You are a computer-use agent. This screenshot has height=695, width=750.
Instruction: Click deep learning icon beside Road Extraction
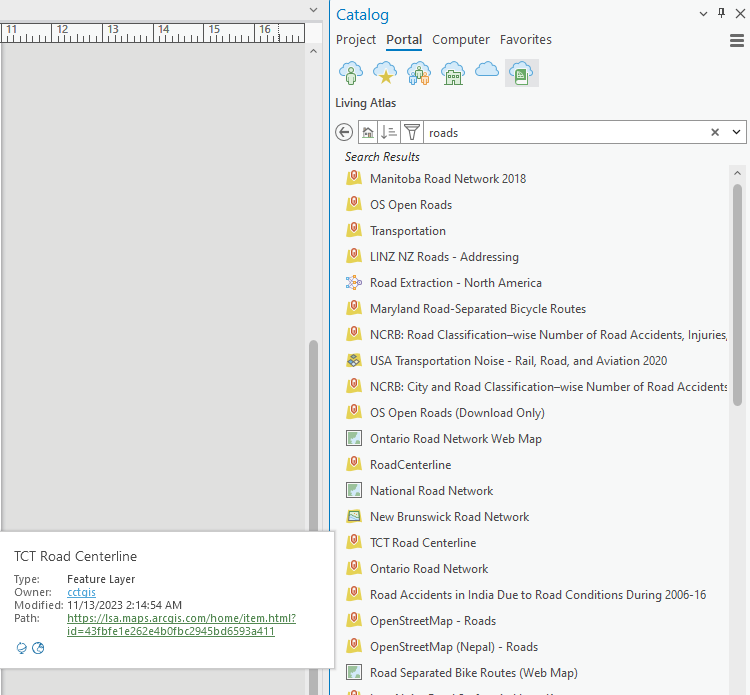pyautogui.click(x=353, y=282)
